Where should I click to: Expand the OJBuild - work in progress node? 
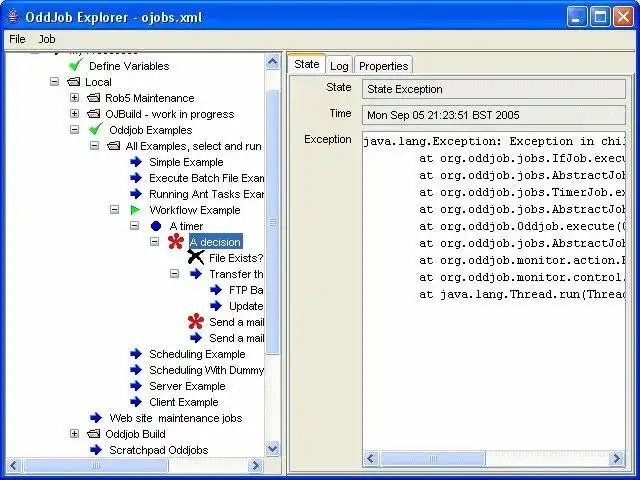pos(74,113)
